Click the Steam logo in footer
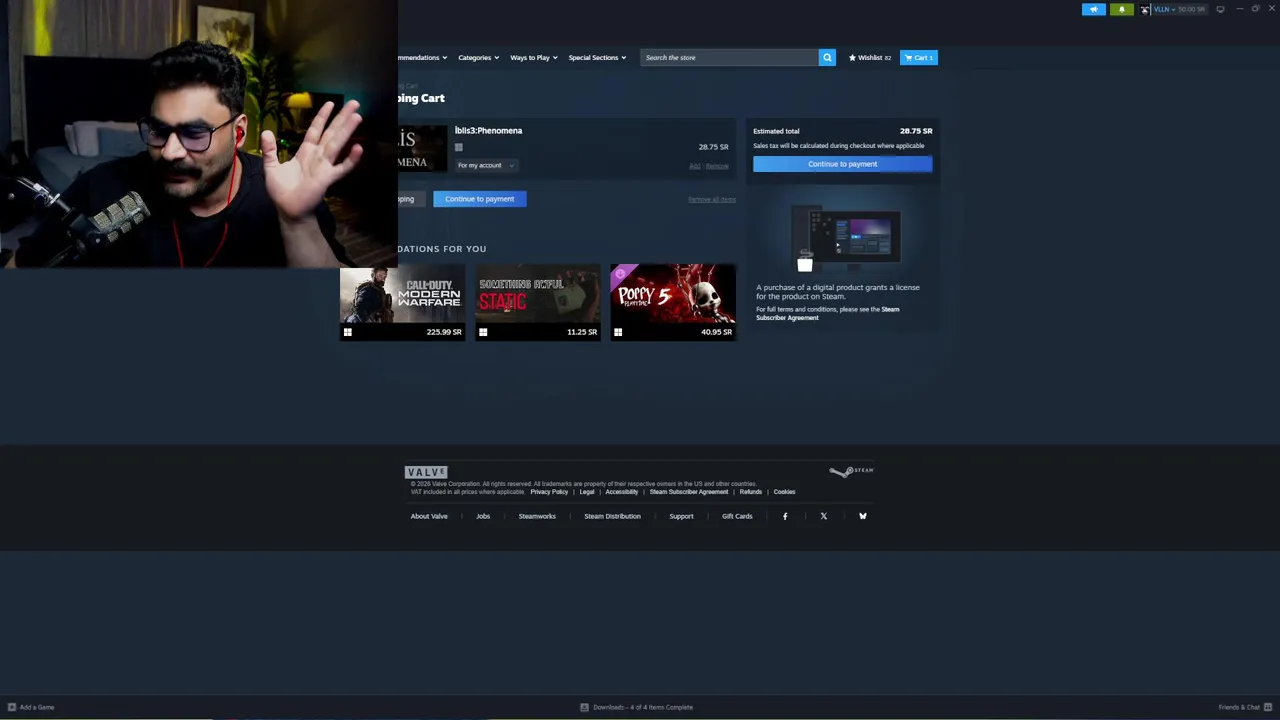 [x=851, y=471]
